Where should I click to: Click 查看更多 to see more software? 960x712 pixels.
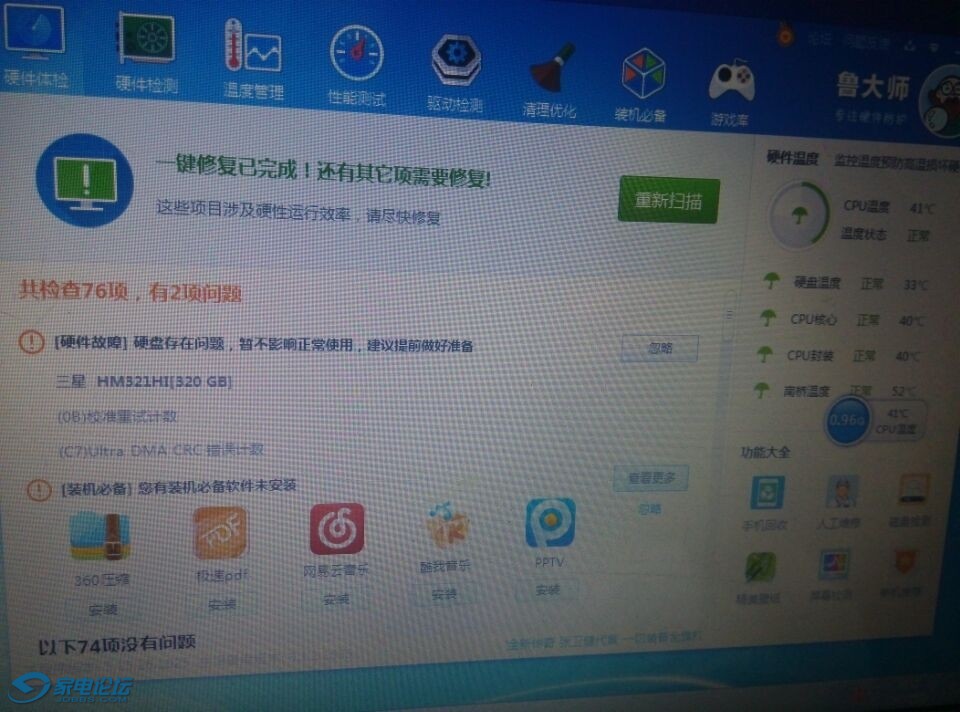click(651, 478)
